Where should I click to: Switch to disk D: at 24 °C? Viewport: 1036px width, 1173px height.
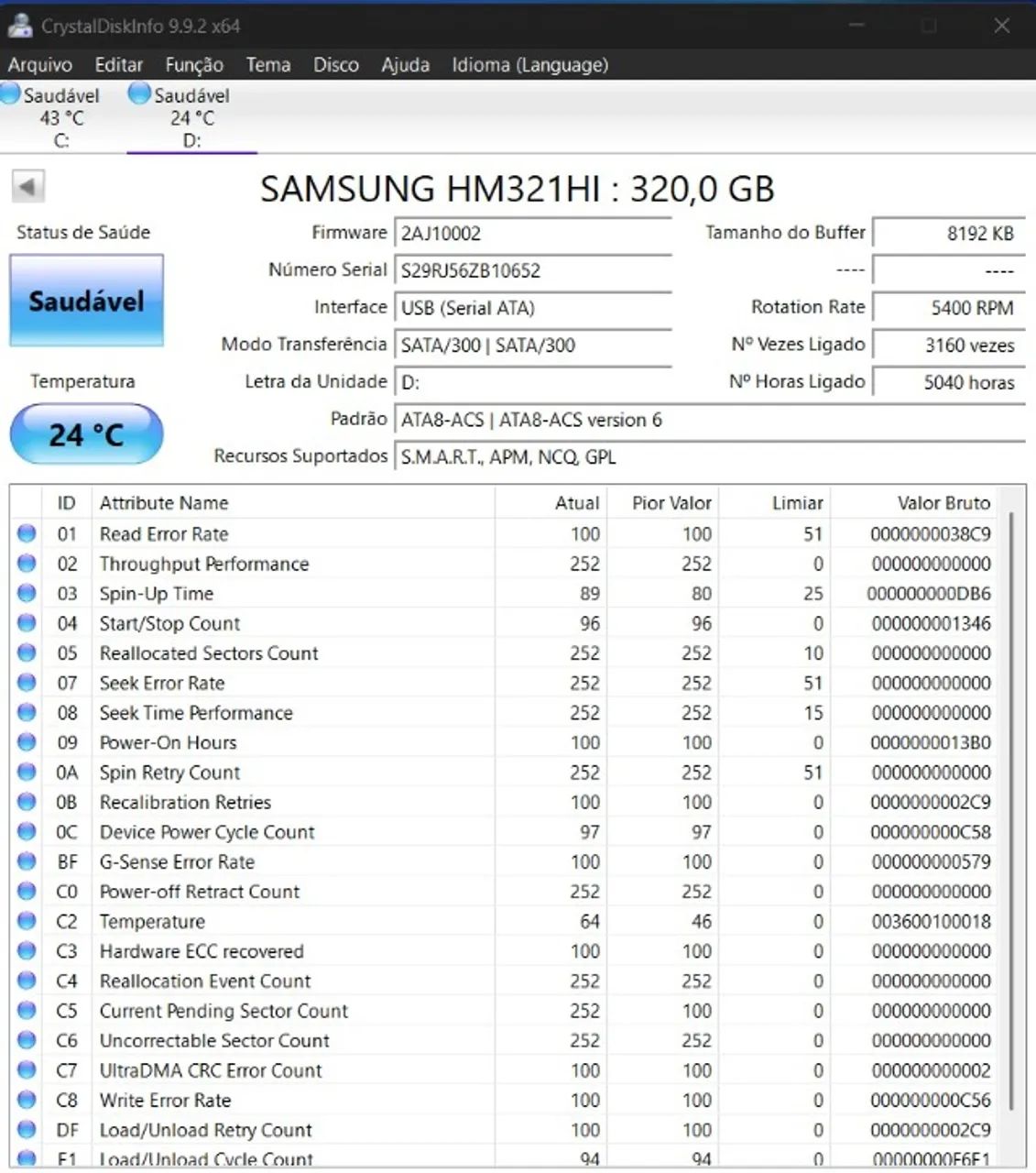click(x=191, y=116)
